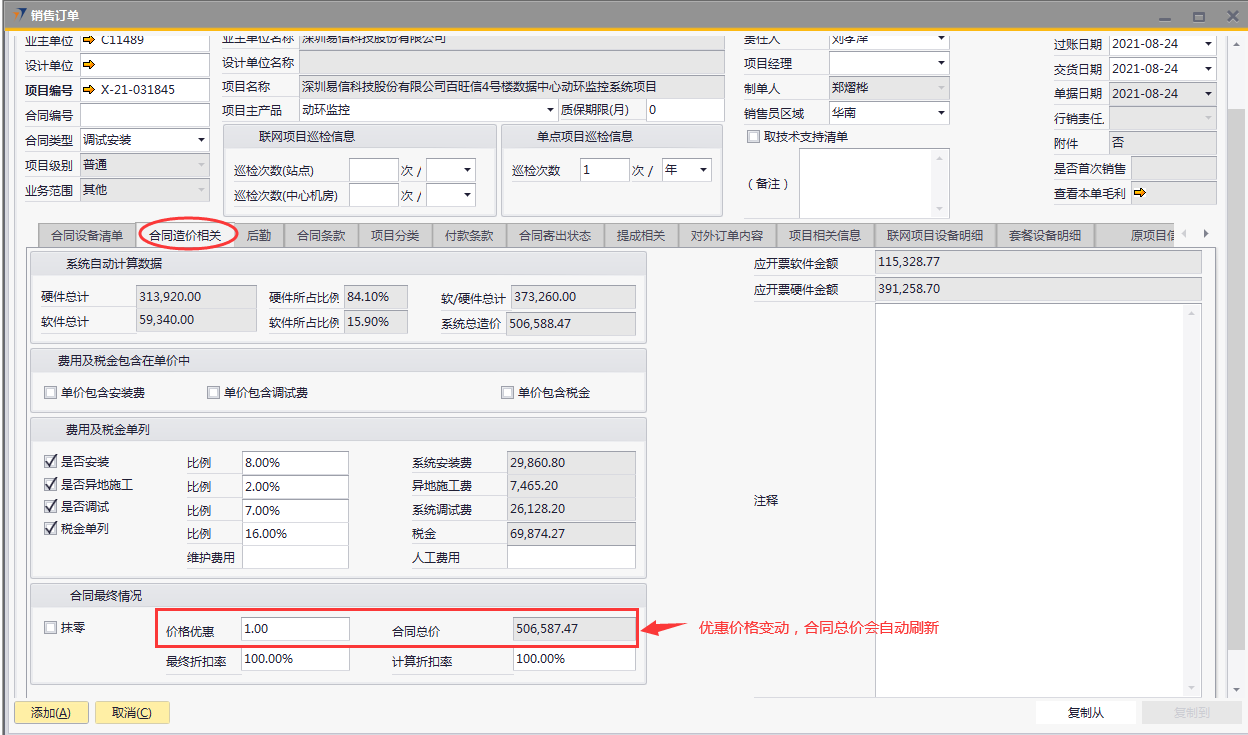Viewport: 1248px width, 735px height.
Task: Uncheck the 是否异地施工 checkbox
Action: (51, 484)
